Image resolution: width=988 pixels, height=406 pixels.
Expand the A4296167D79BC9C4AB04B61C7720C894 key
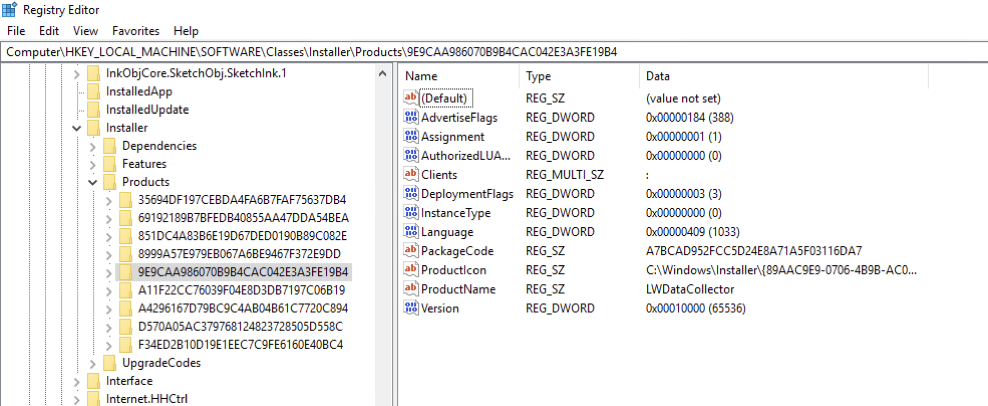(x=109, y=309)
